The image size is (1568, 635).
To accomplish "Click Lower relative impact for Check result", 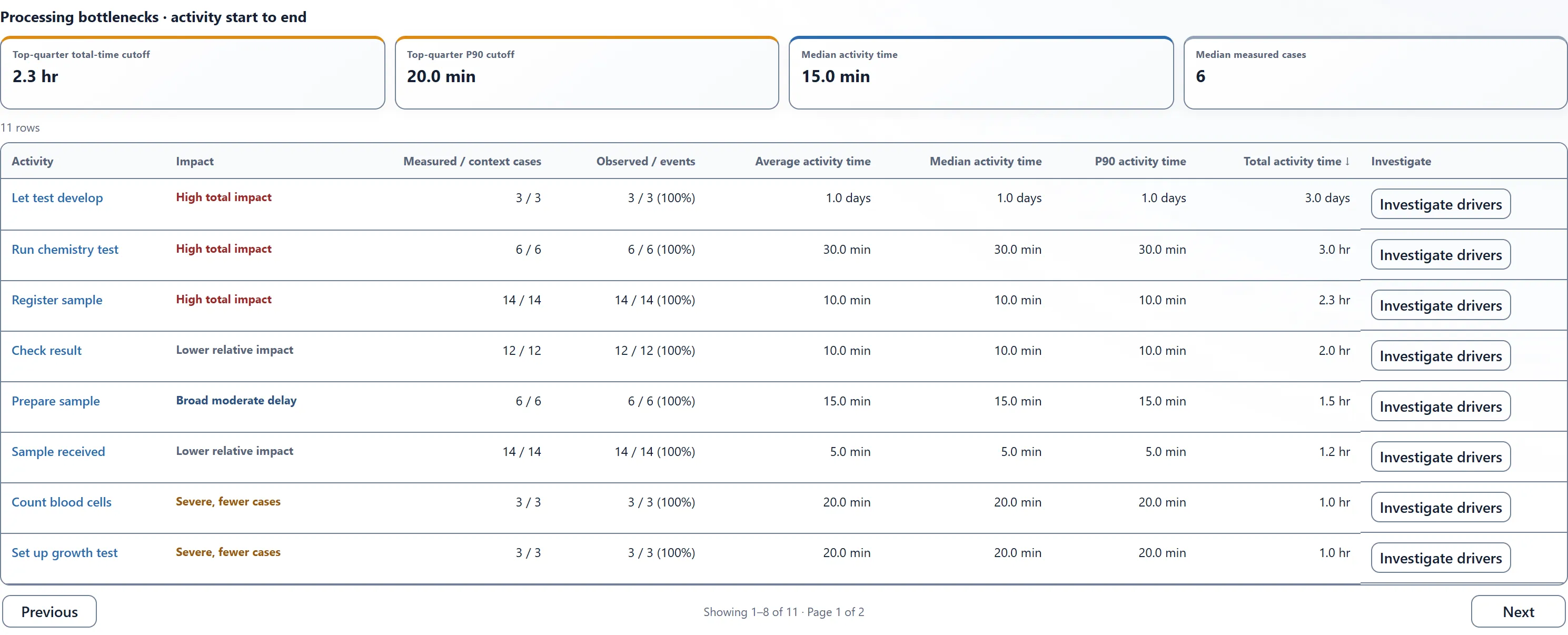I will 234,350.
